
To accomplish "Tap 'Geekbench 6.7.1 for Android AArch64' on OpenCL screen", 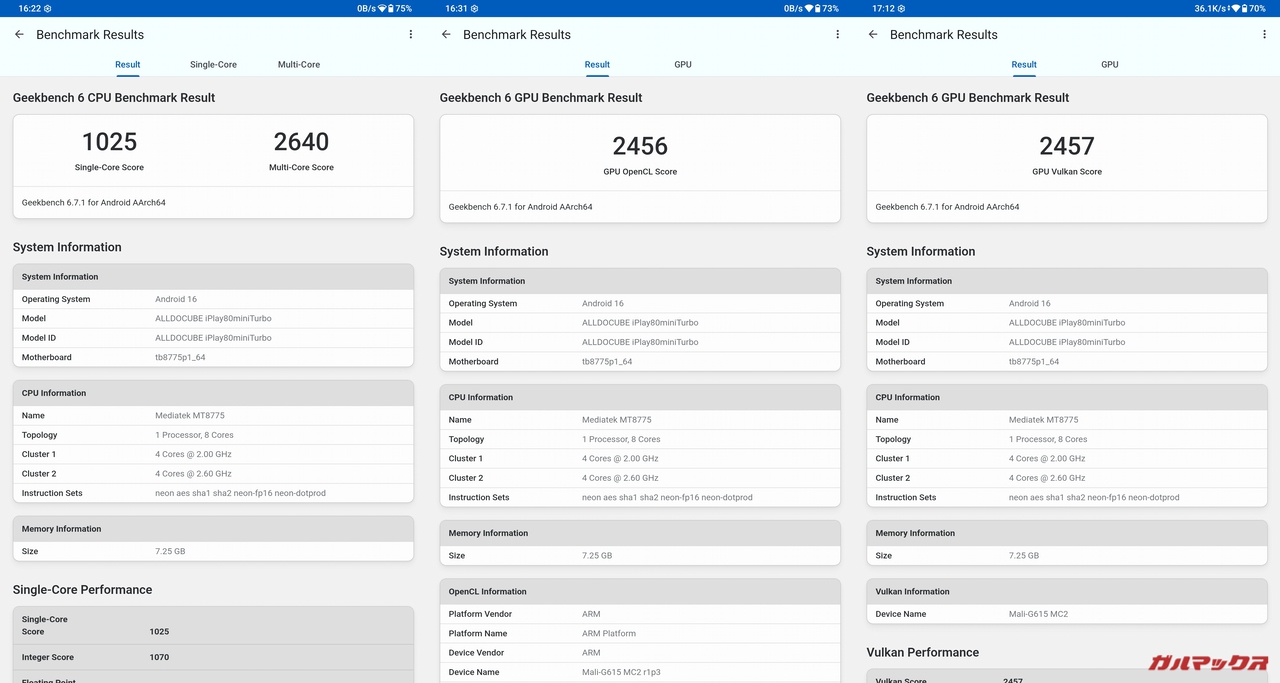I will pos(520,207).
